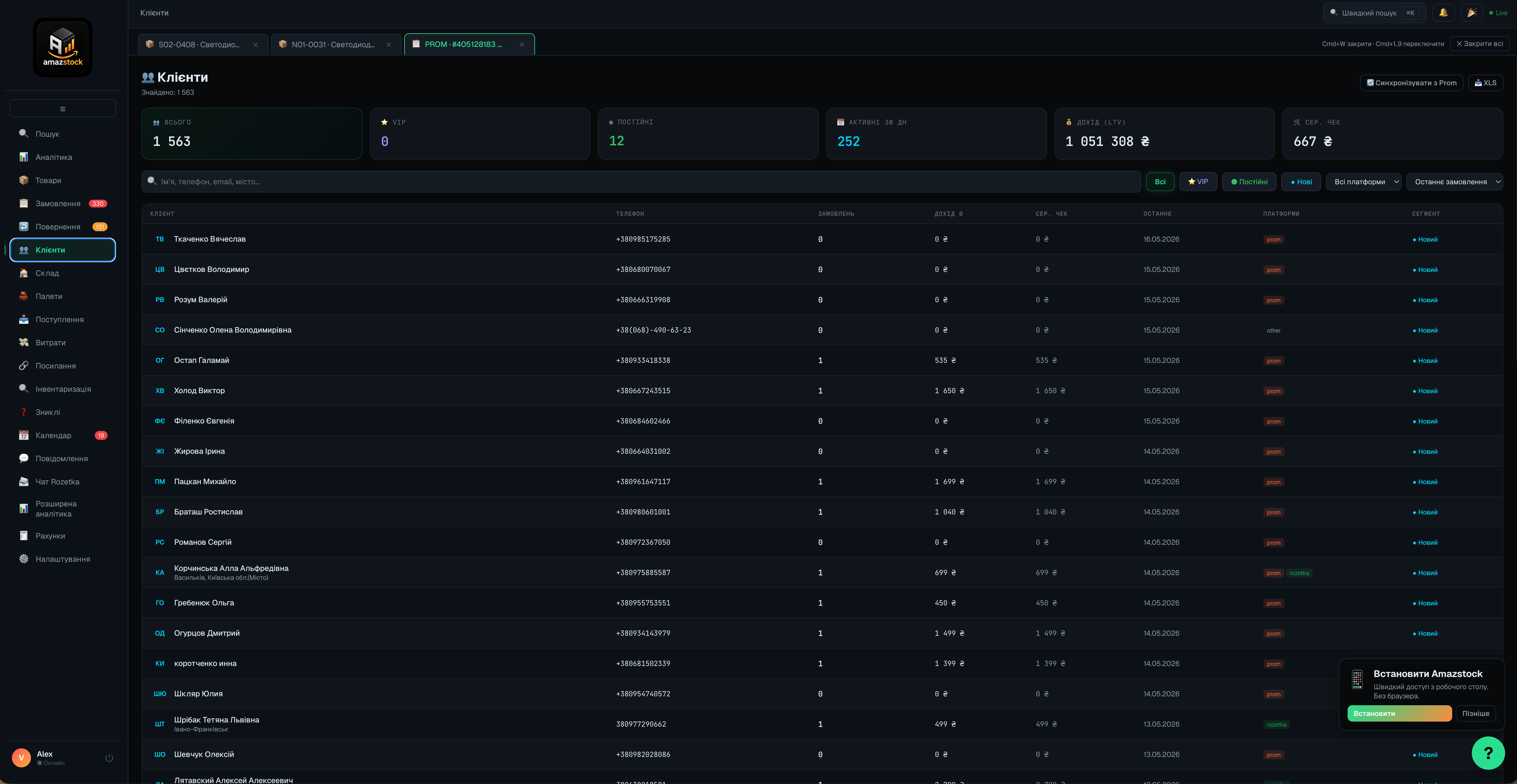Image resolution: width=1517 pixels, height=784 pixels.
Task: Select Клієнти in sidebar
Action: click(x=62, y=250)
